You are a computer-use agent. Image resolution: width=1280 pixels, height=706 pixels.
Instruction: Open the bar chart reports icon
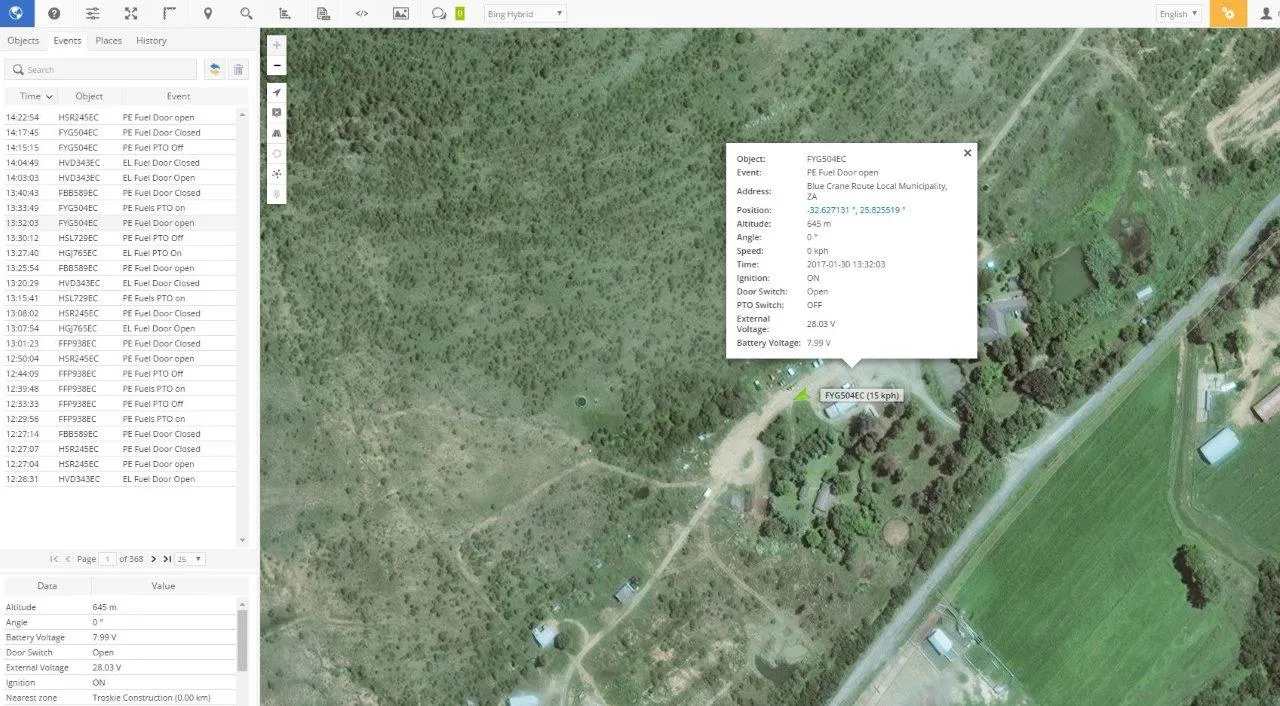click(285, 13)
